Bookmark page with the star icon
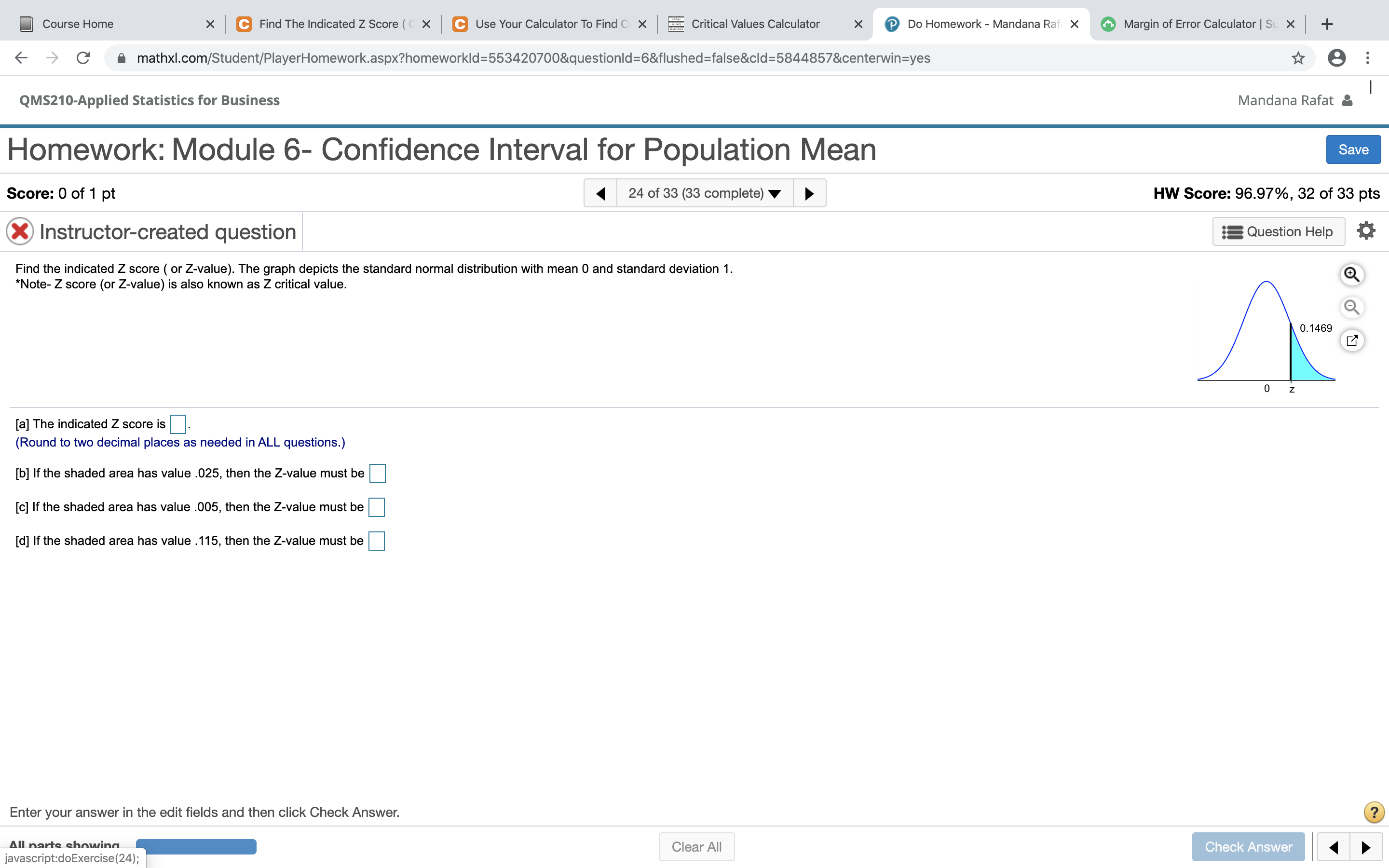Screen dimensions: 1389x868 [x=1298, y=58]
